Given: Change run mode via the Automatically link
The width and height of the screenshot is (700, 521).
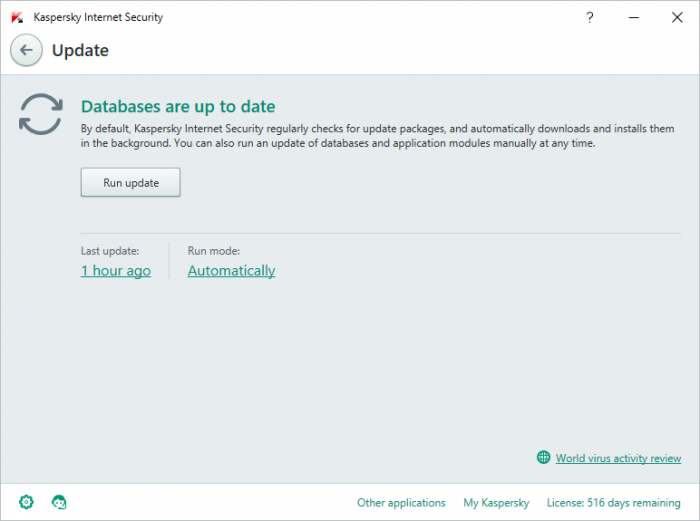Looking at the screenshot, I should (x=231, y=271).
